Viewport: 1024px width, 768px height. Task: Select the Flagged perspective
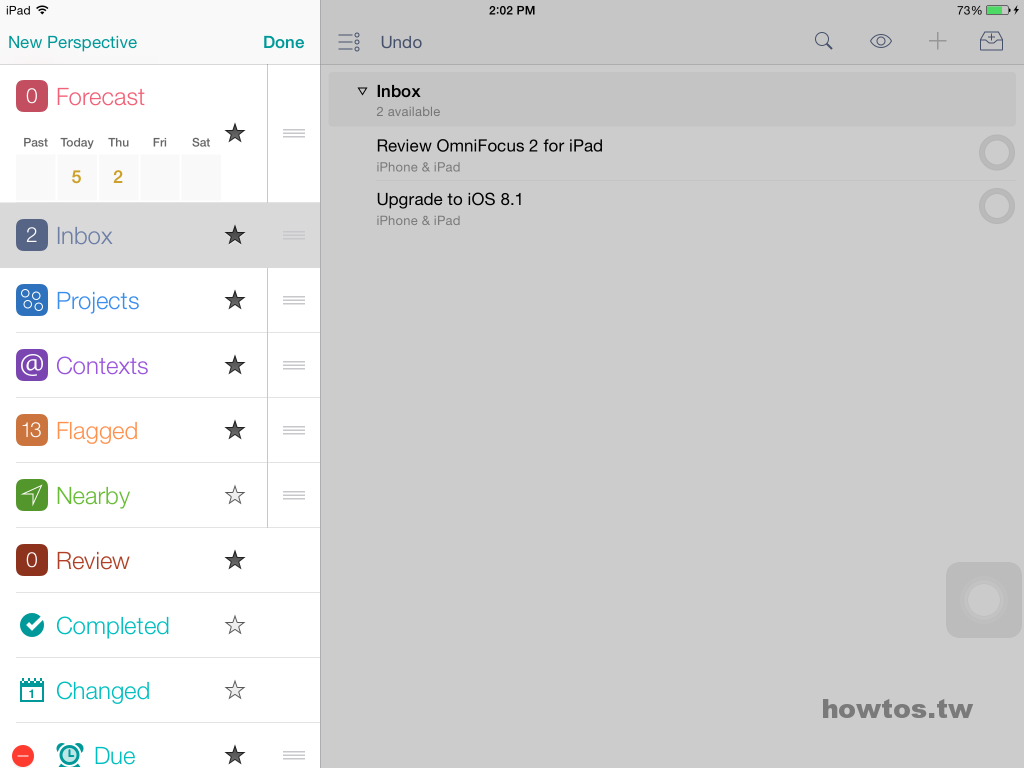coord(97,431)
